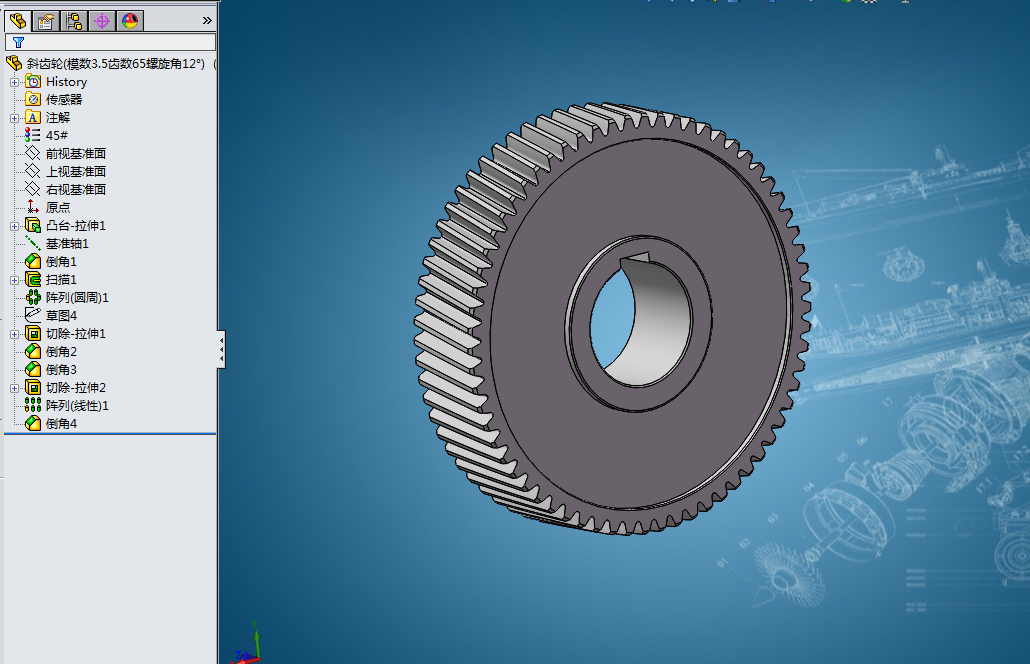This screenshot has height=664, width=1030.
Task: Expand the 扫描1 sweep feature
Action: (x=14, y=280)
